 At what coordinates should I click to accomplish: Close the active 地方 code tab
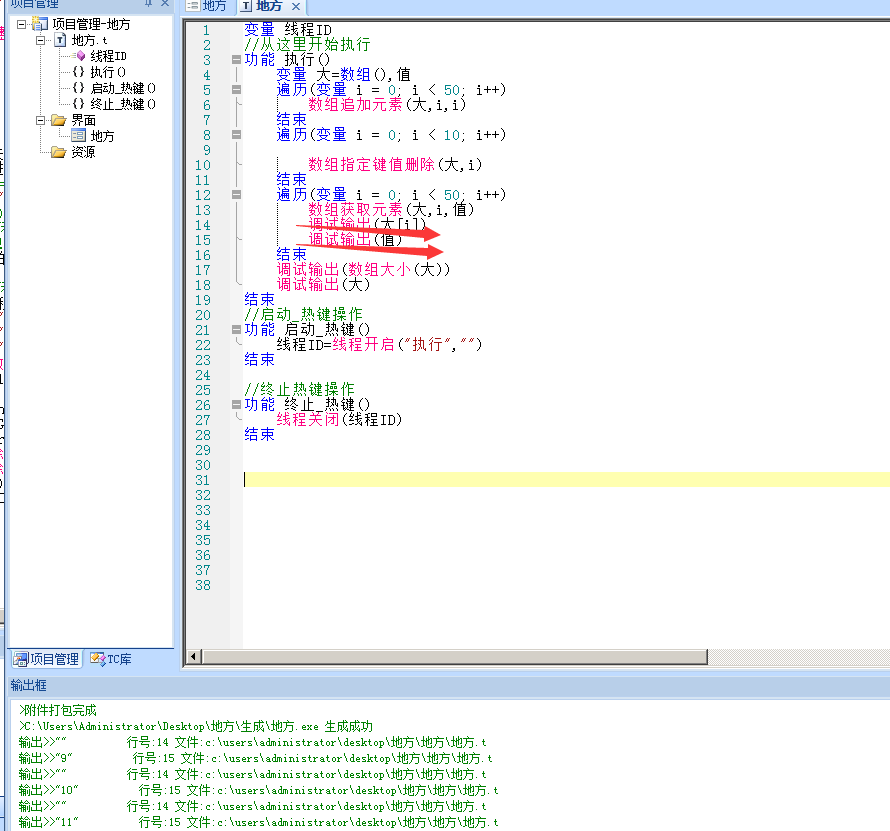pos(296,6)
